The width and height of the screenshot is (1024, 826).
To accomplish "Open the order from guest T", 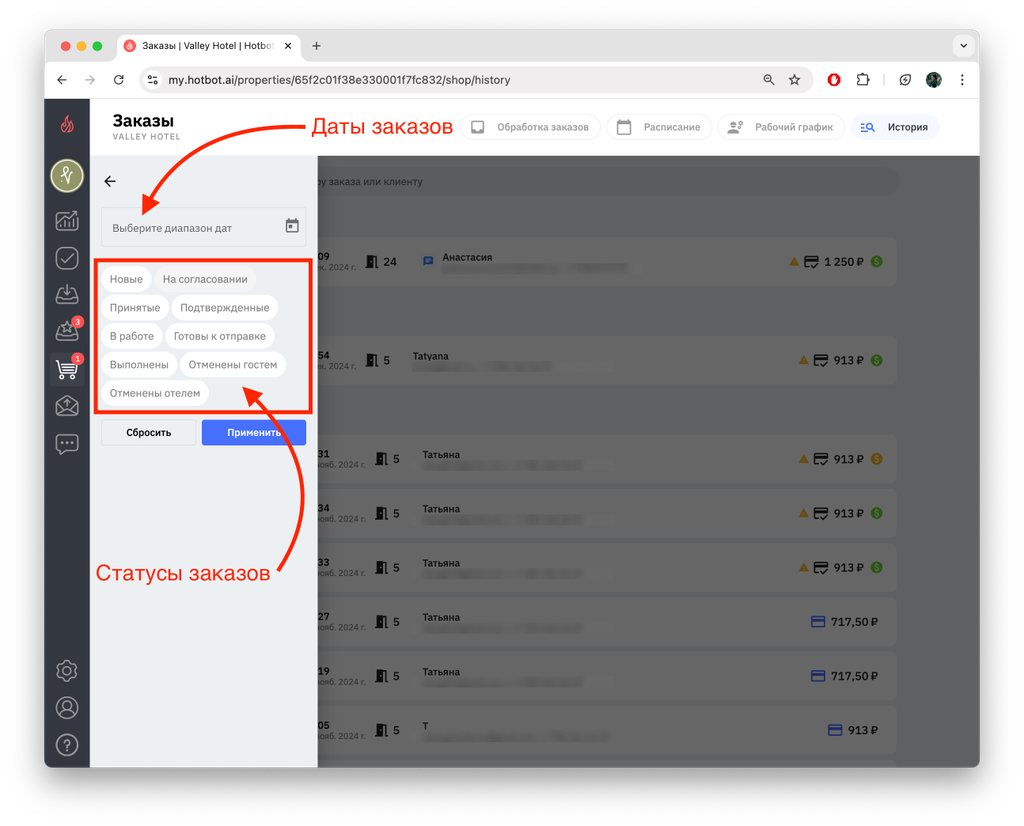I will point(607,730).
